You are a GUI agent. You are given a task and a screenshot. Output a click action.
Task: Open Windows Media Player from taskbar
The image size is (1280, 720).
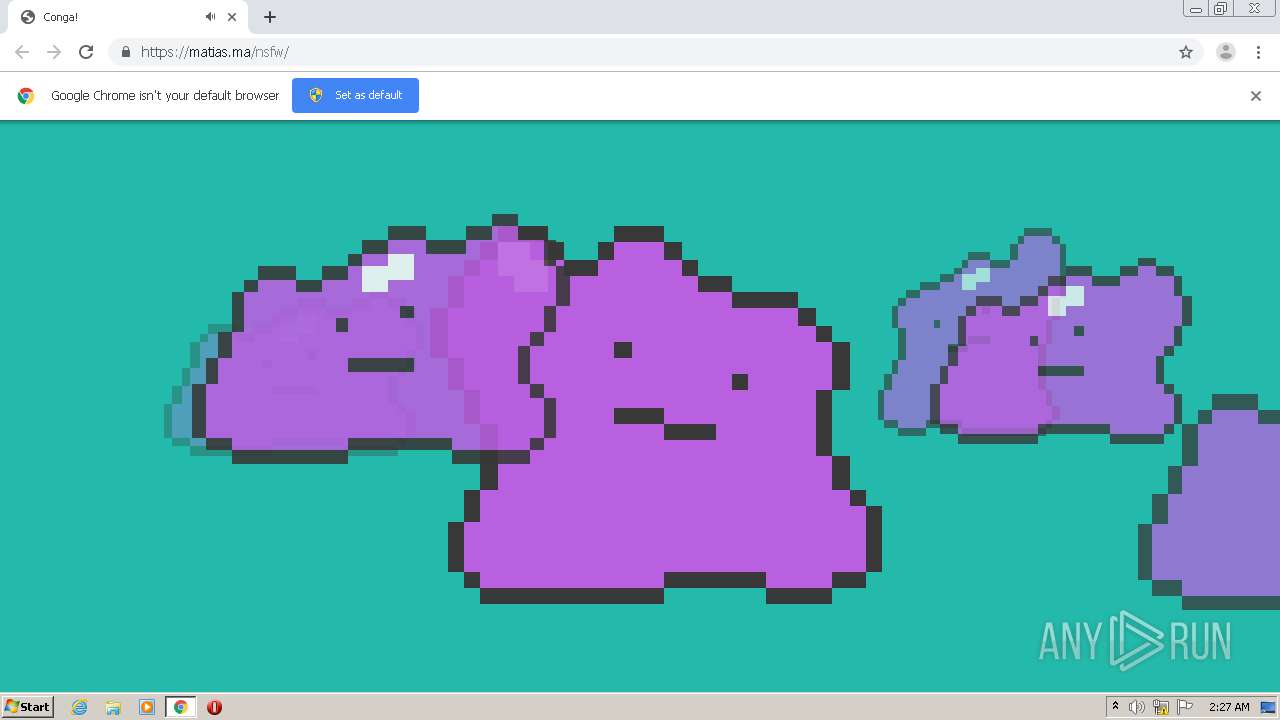(x=147, y=707)
